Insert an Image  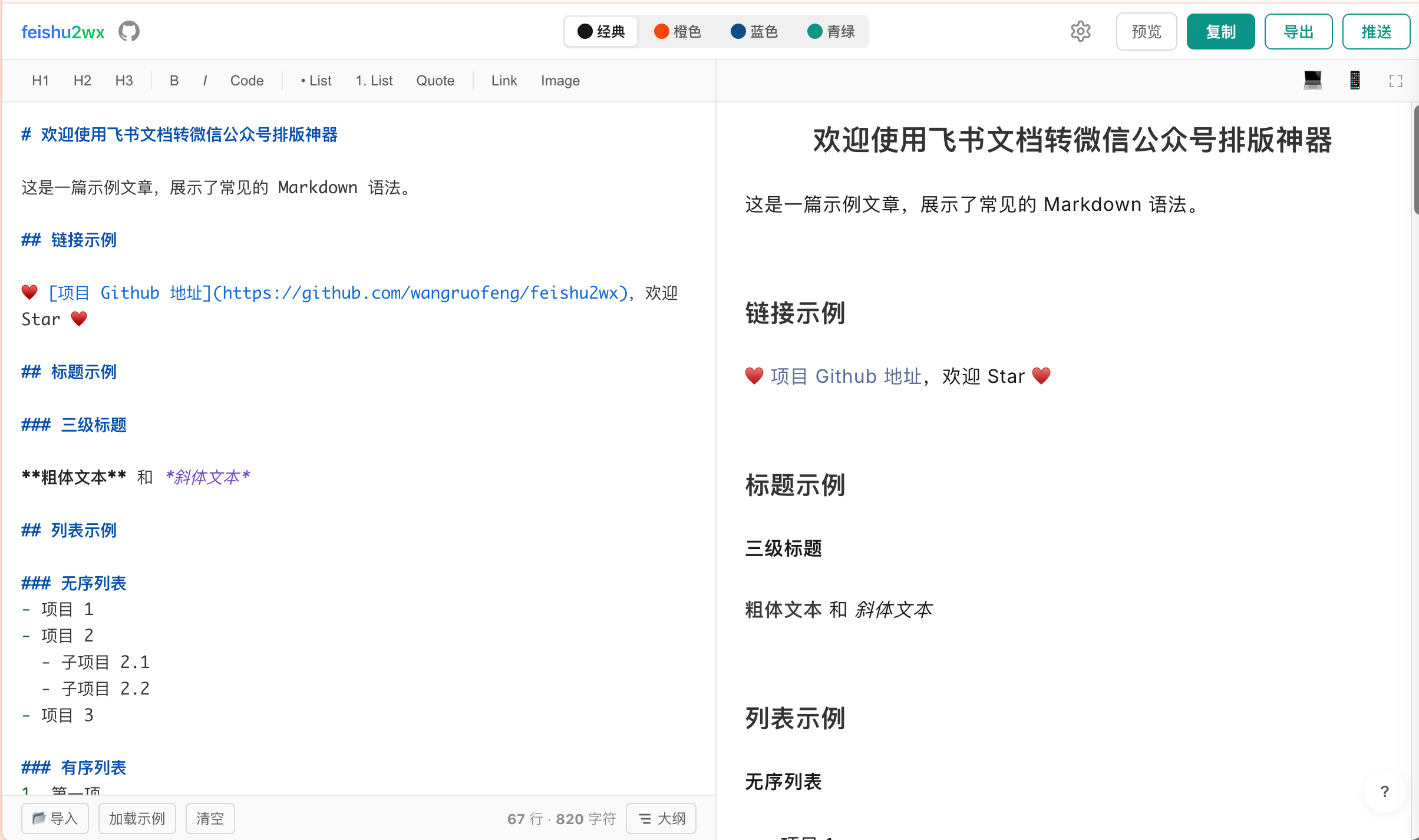tap(560, 81)
